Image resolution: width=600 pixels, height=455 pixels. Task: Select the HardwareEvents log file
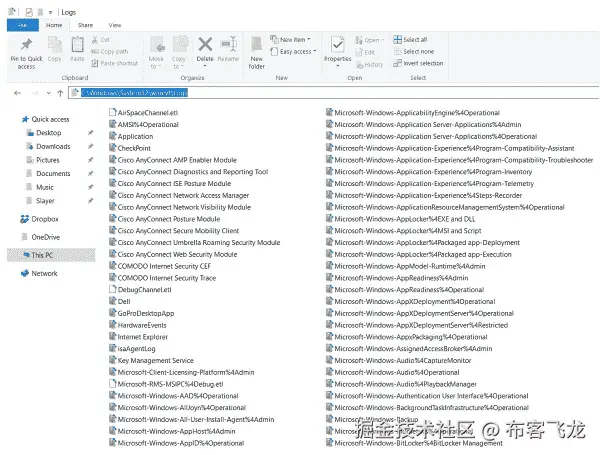pos(138,325)
